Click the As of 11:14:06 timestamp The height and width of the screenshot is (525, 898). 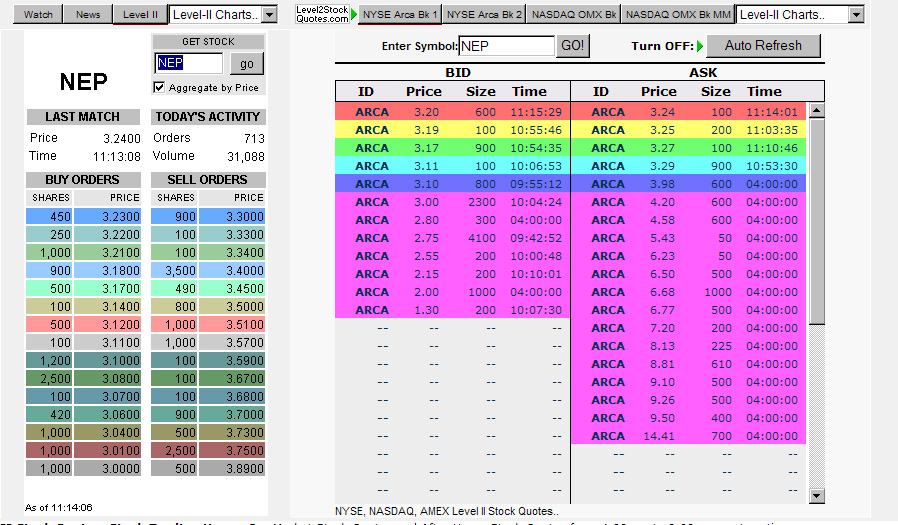tap(58, 507)
